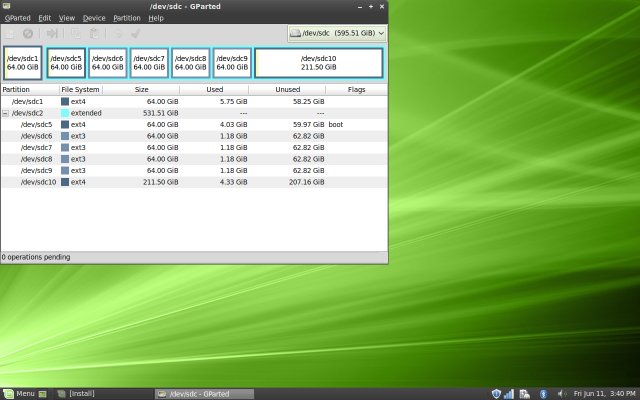Select the /dev/sdc10 block in the disk map
Viewport: 640px width, 400px height.
(318, 63)
